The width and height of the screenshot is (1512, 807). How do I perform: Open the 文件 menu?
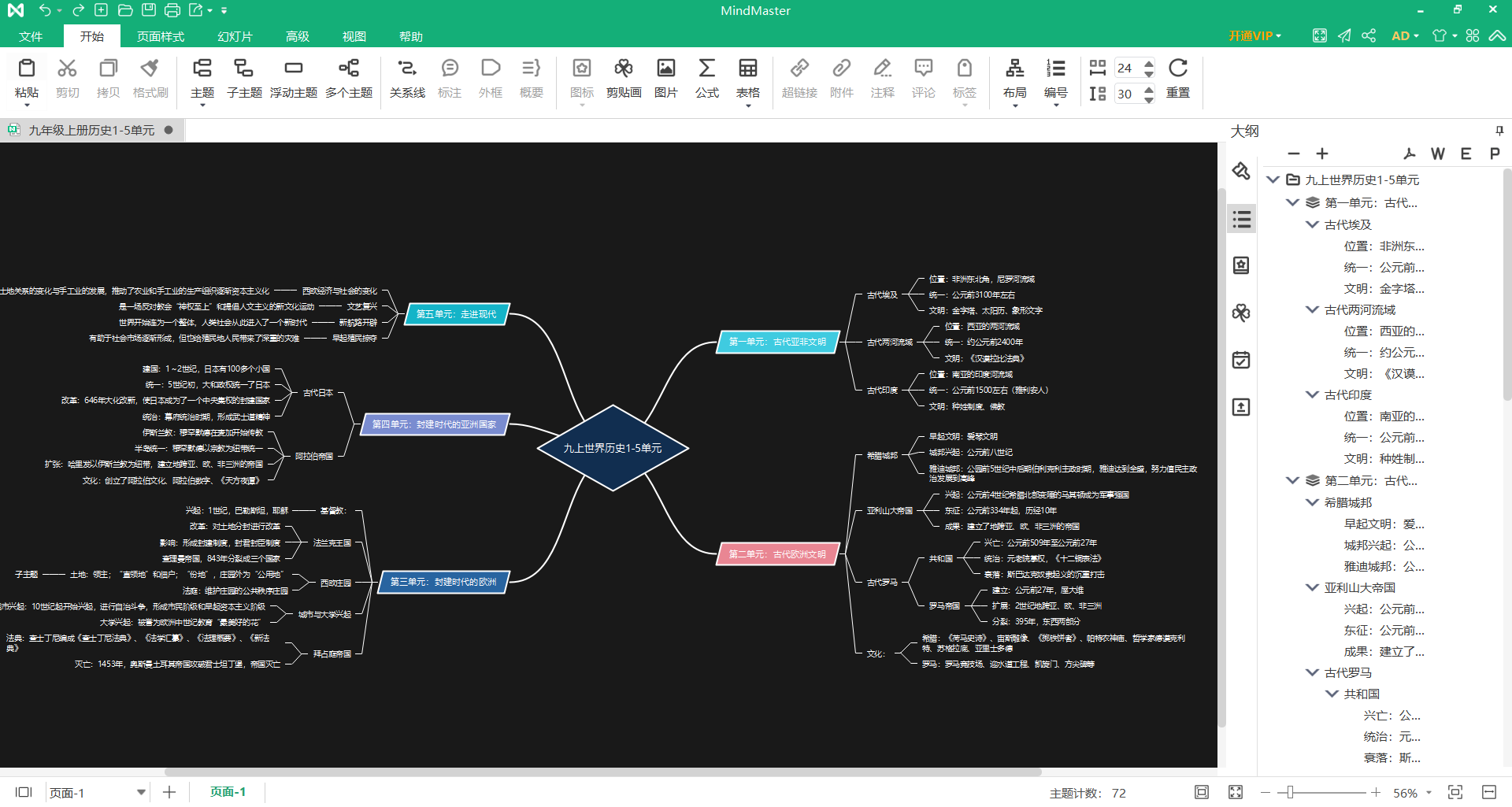tap(31, 36)
